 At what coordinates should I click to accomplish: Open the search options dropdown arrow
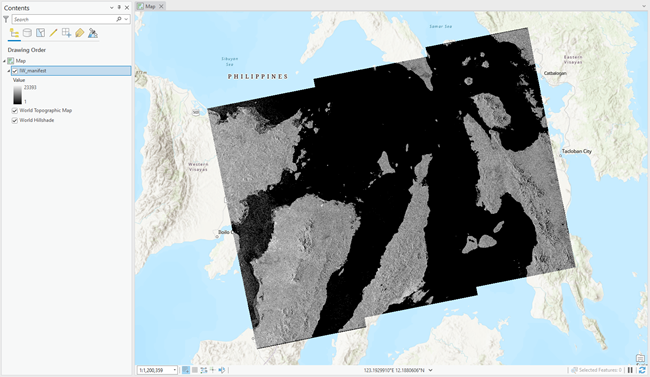click(126, 19)
